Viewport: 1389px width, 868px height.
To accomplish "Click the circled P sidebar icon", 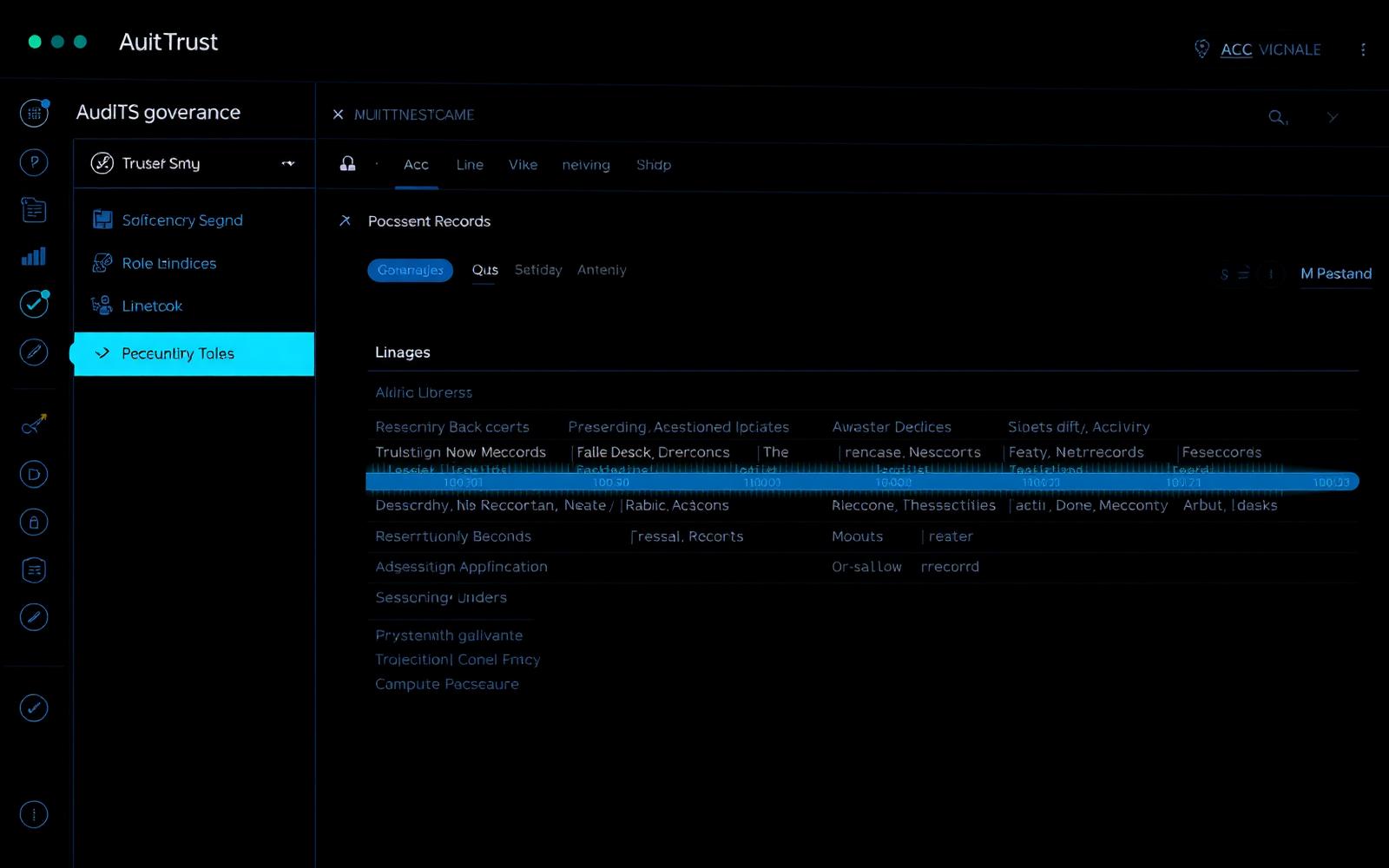I will (34, 161).
